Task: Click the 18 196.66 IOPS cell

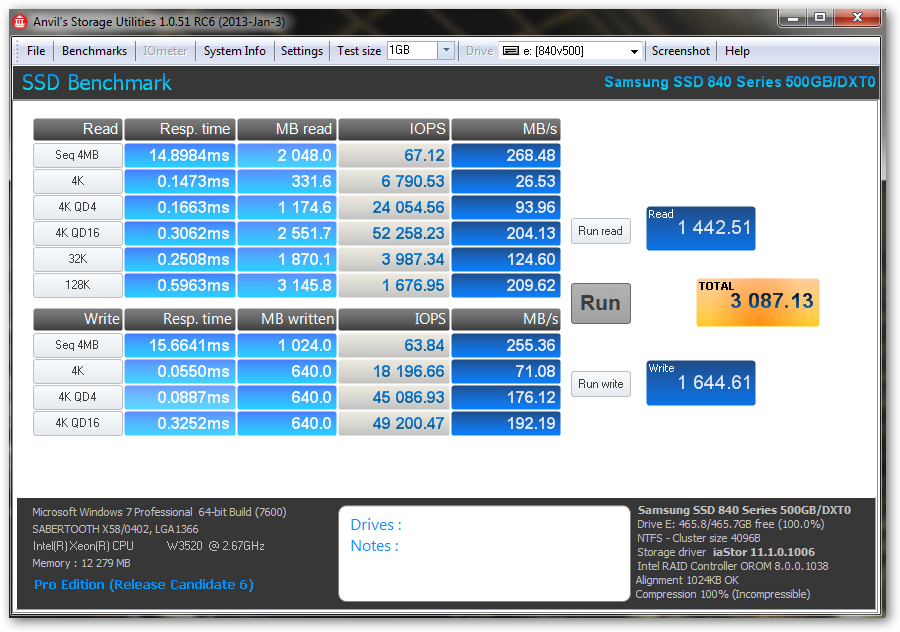Action: click(394, 371)
